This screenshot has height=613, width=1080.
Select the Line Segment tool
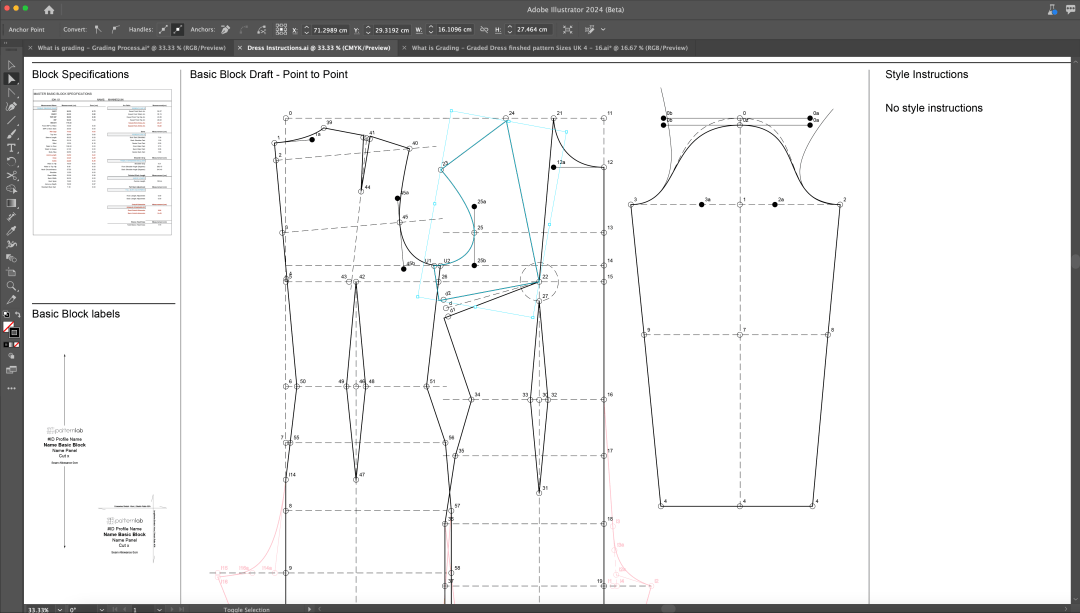pos(11,120)
